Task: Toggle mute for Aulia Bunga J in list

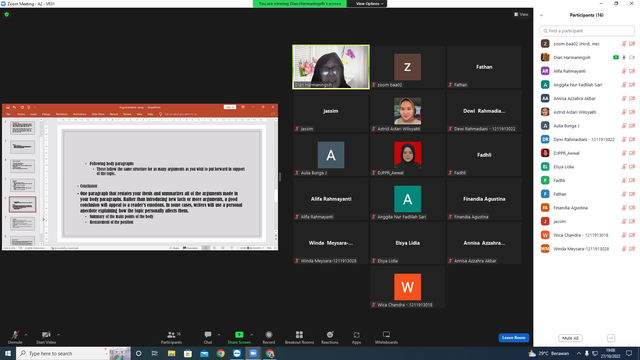Action: click(x=624, y=126)
